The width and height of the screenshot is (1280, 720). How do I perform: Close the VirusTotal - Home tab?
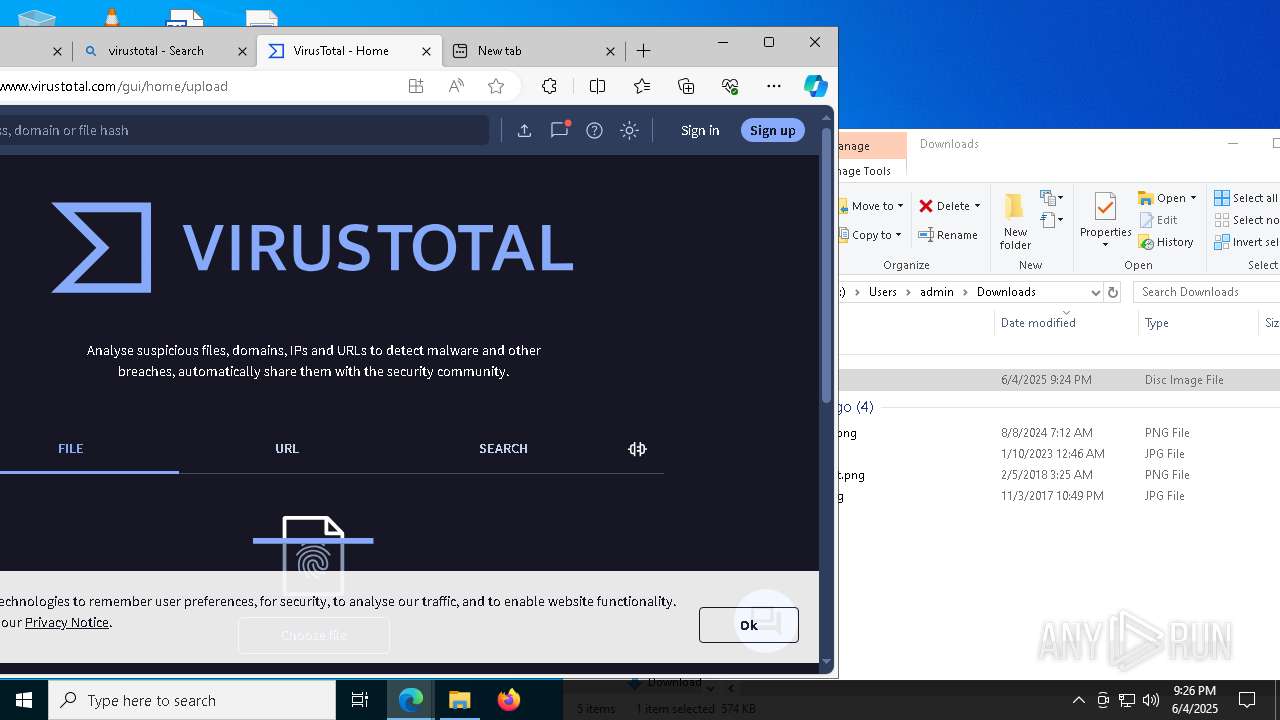[x=427, y=51]
